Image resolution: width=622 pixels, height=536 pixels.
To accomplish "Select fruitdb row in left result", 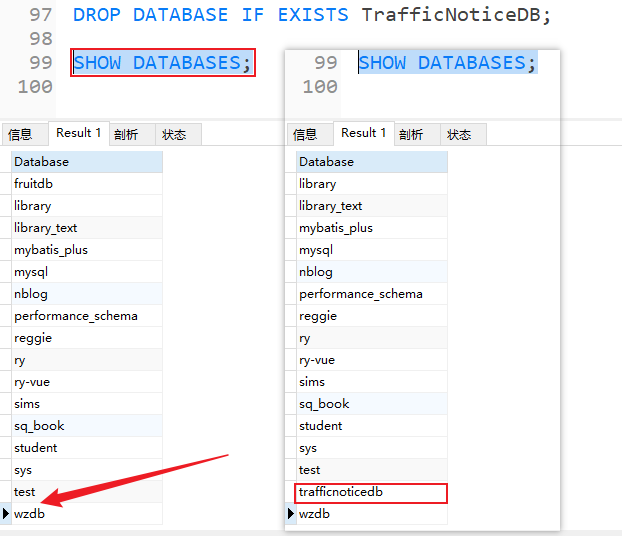I will coord(87,184).
